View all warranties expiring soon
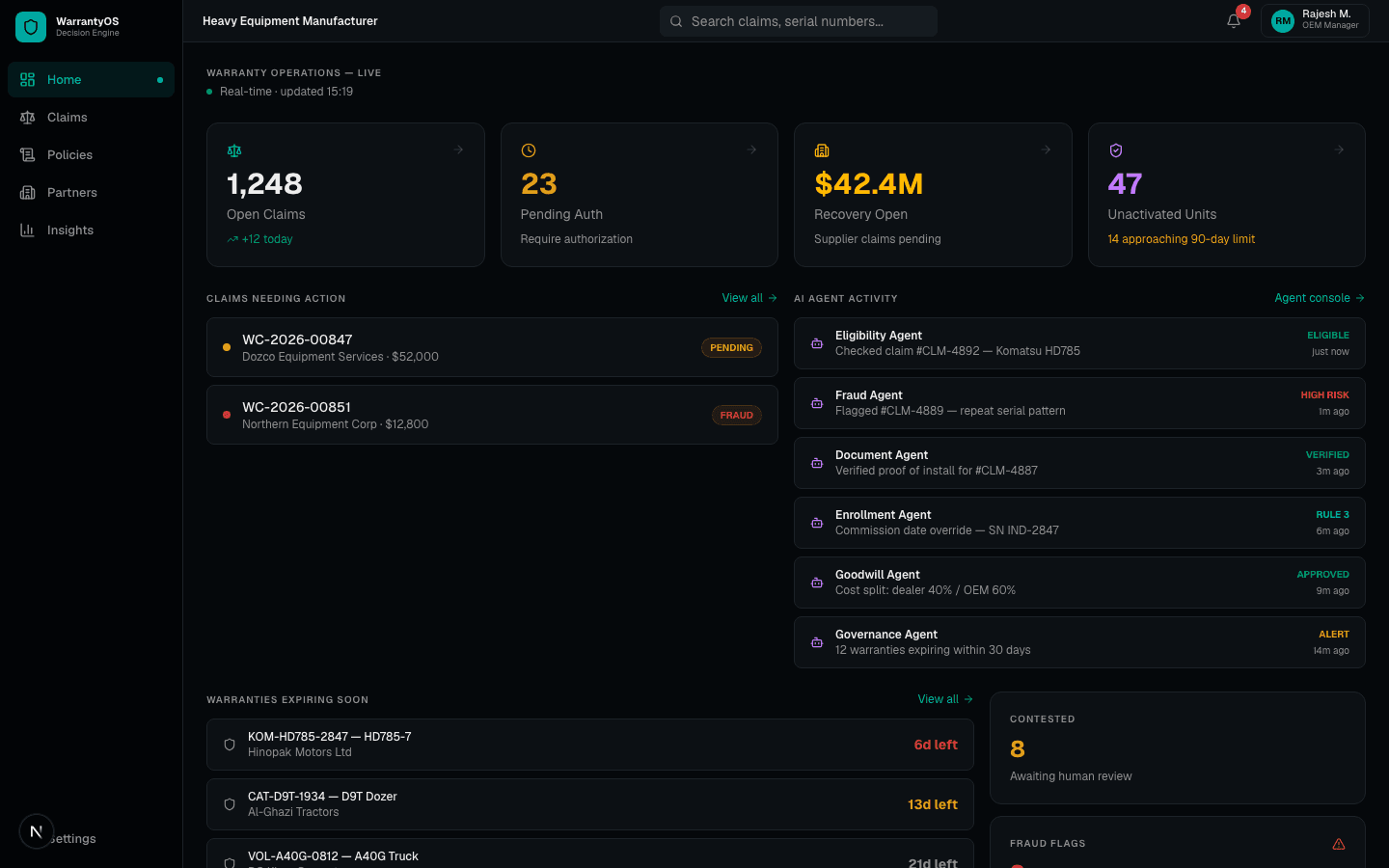Image resolution: width=1389 pixels, height=868 pixels. click(945, 699)
